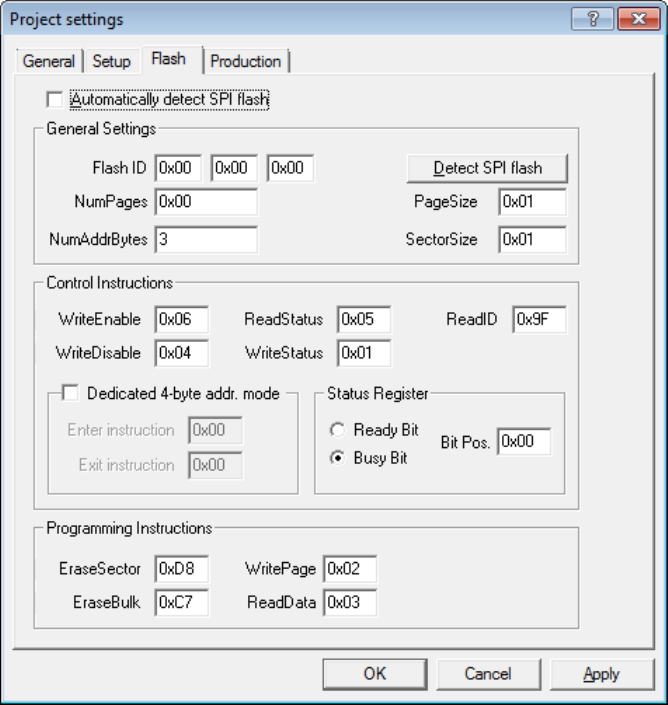Viewport: 668px width, 705px height.
Task: Click the help question mark button
Action: [593, 19]
